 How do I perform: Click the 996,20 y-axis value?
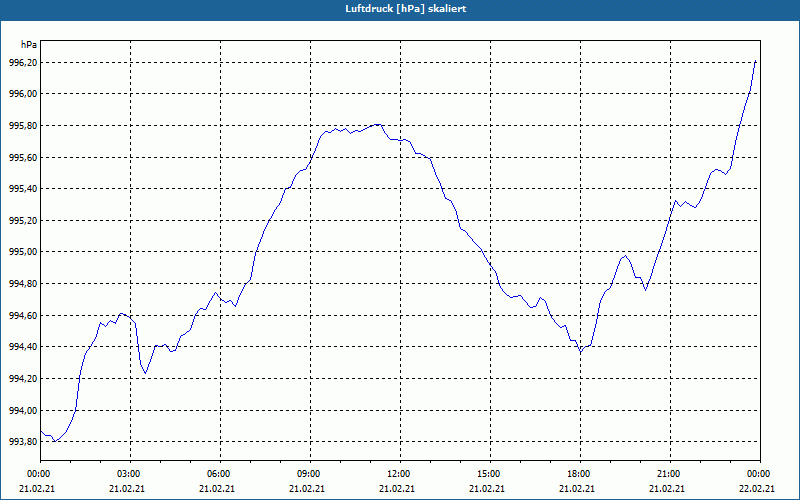point(23,63)
